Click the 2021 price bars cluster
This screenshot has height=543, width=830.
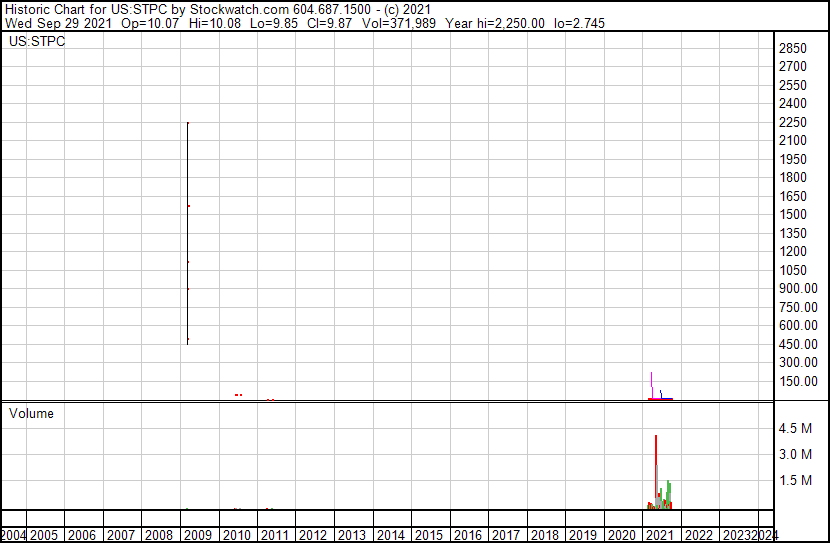[660, 393]
